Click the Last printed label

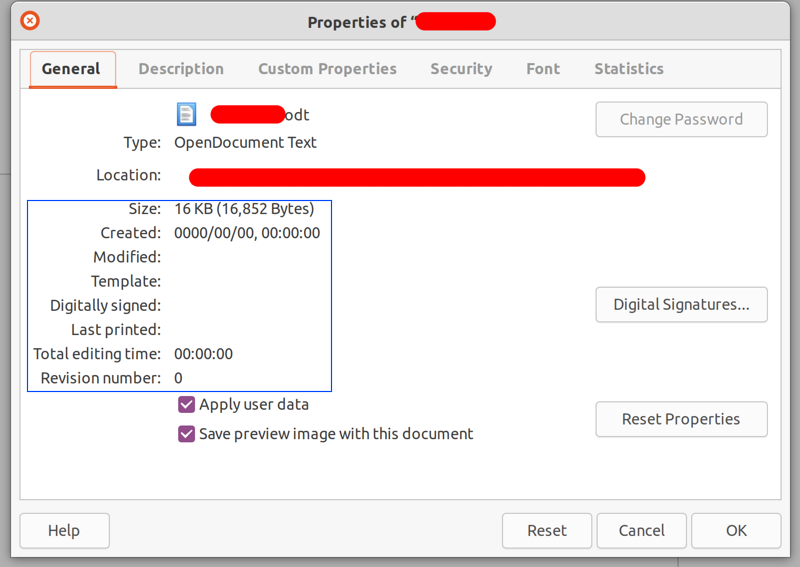[x=116, y=330]
